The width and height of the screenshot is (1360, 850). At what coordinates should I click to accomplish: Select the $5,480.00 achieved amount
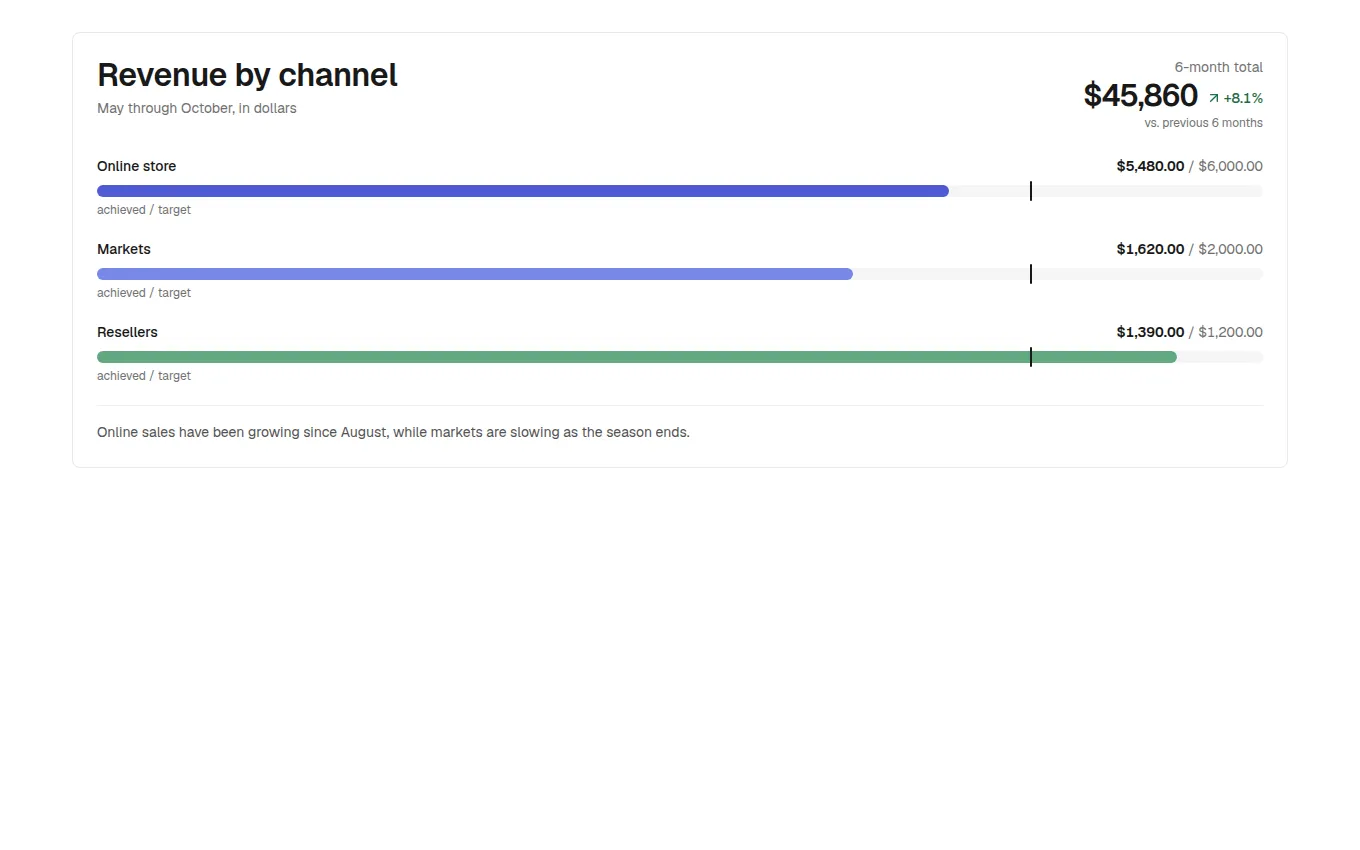[x=1150, y=166]
